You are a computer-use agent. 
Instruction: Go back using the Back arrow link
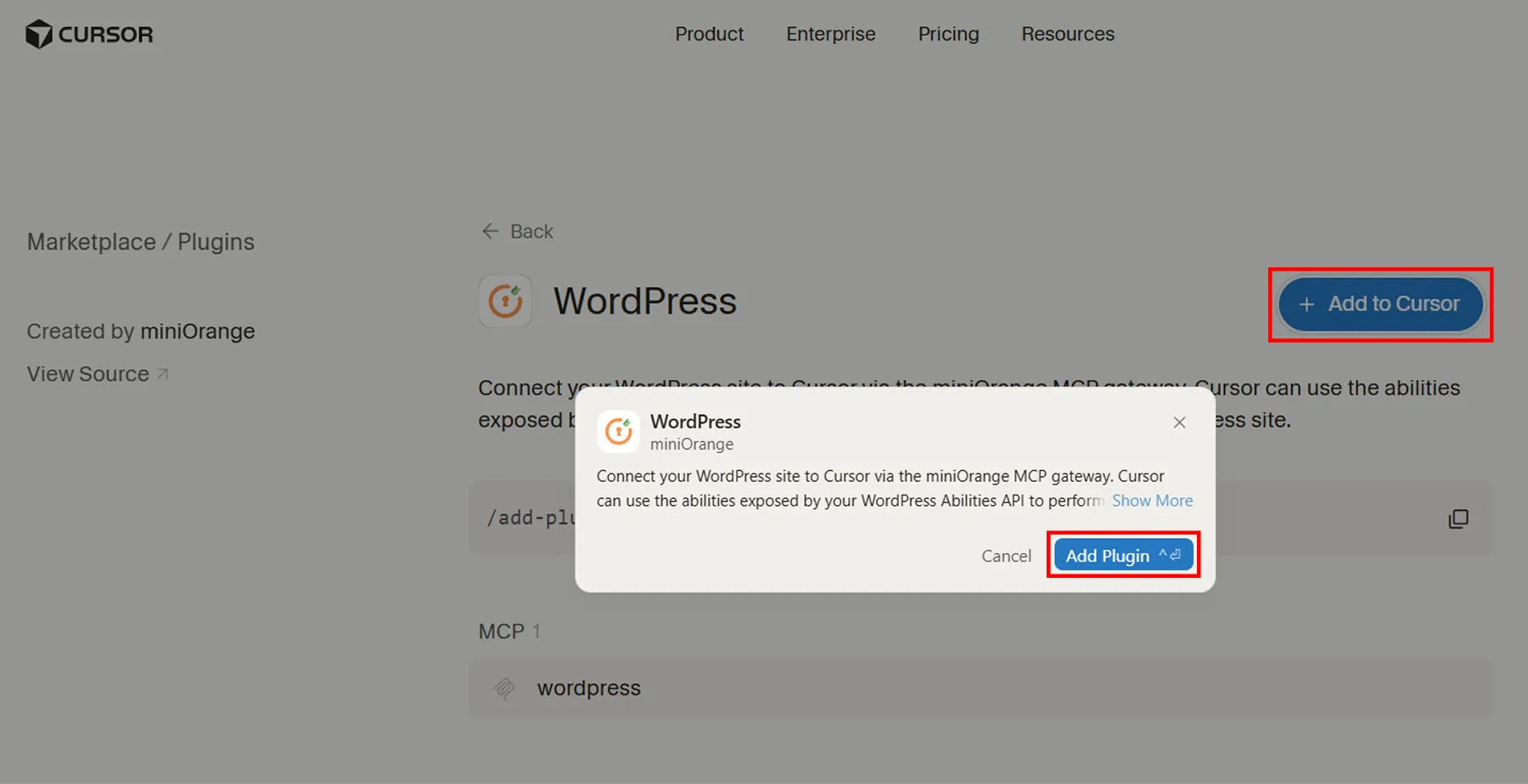tap(517, 232)
